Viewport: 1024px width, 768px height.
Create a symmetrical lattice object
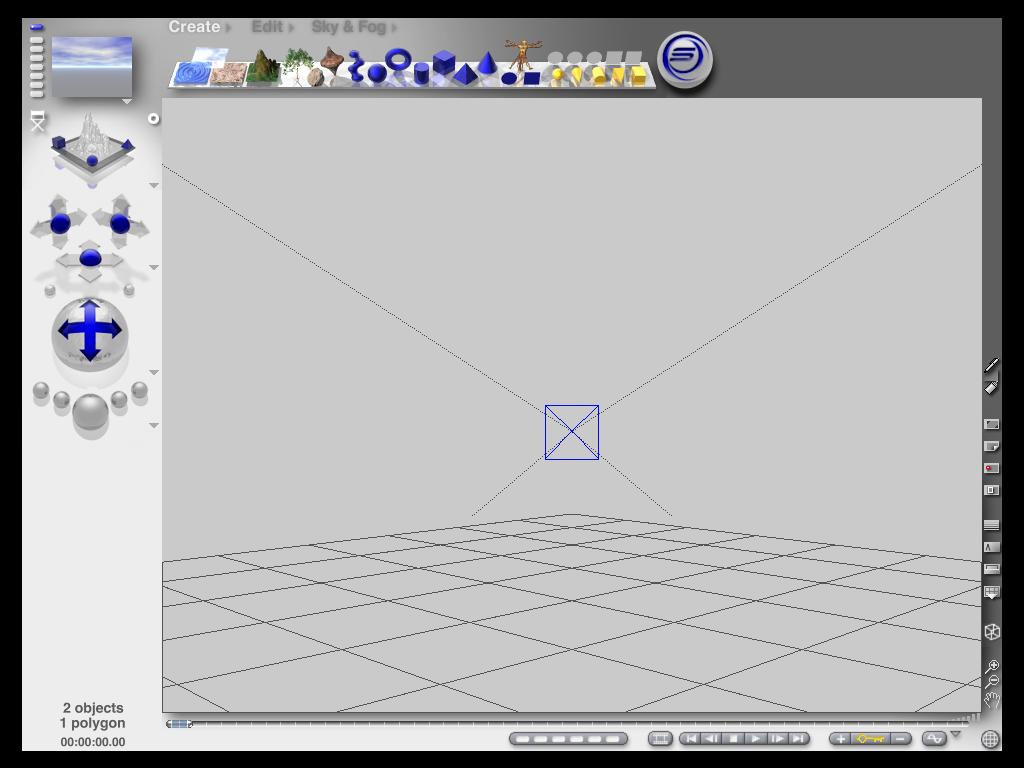[332, 59]
